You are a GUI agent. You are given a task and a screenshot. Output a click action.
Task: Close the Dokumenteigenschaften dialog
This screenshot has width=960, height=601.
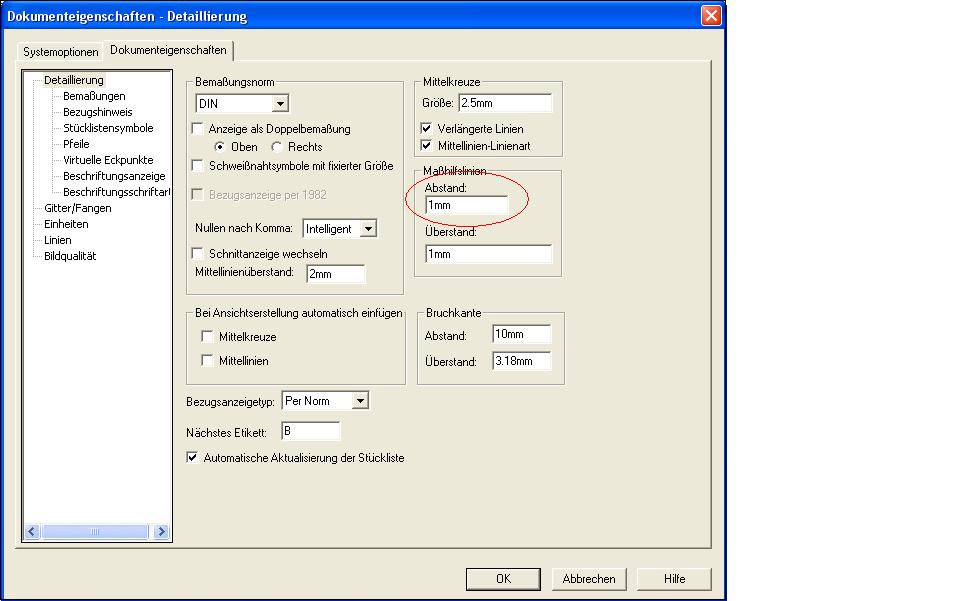711,15
